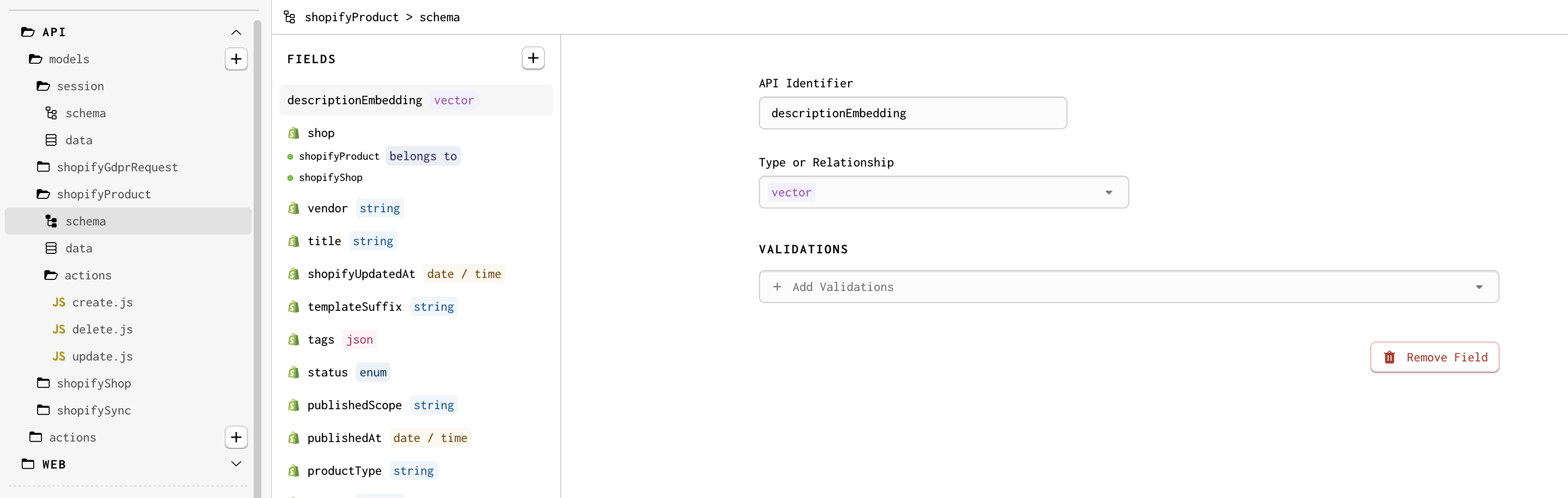This screenshot has height=498, width=1568.
Task: Select the tags json field
Action: pyautogui.click(x=416, y=340)
